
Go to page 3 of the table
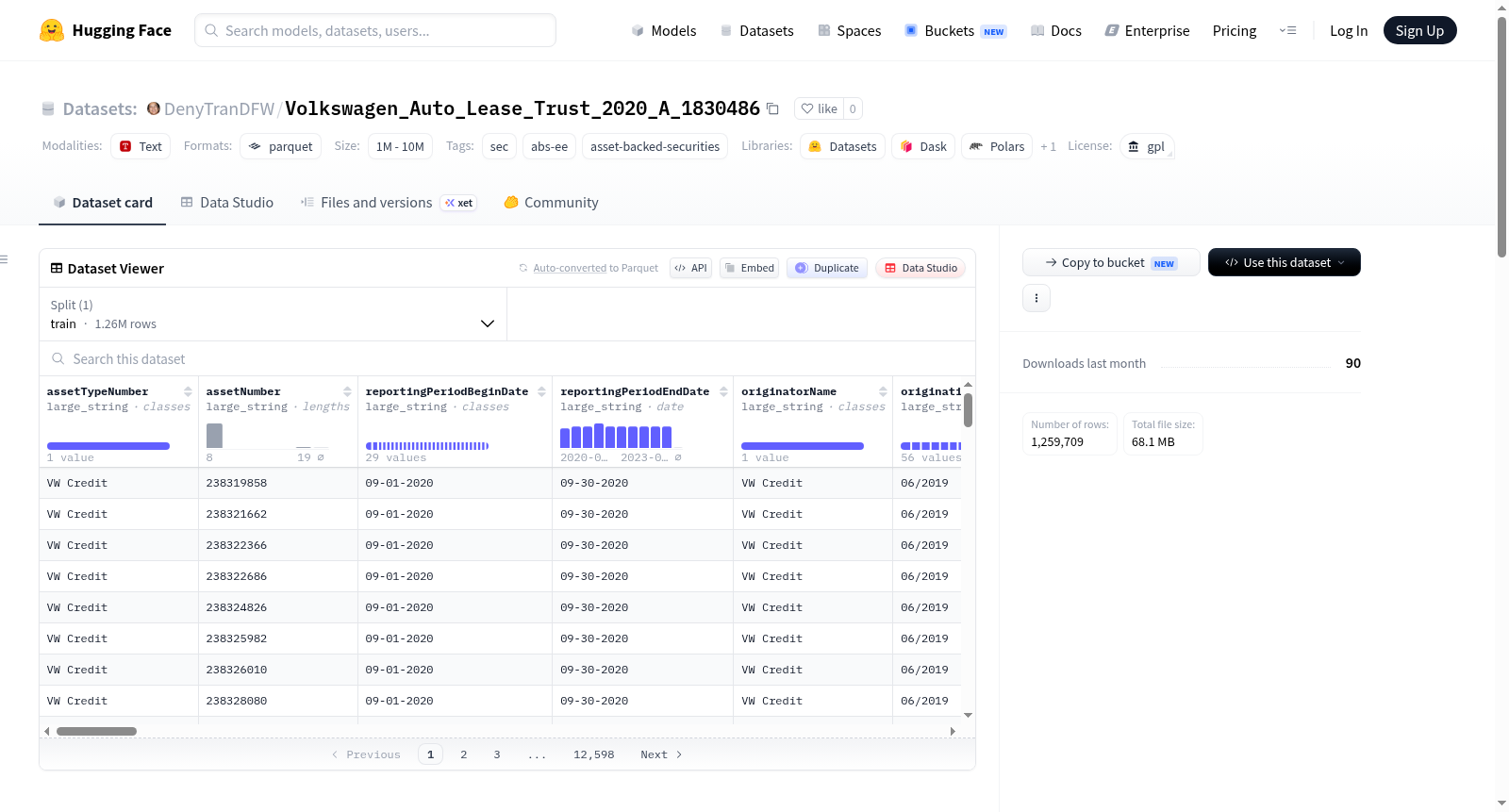pos(497,754)
